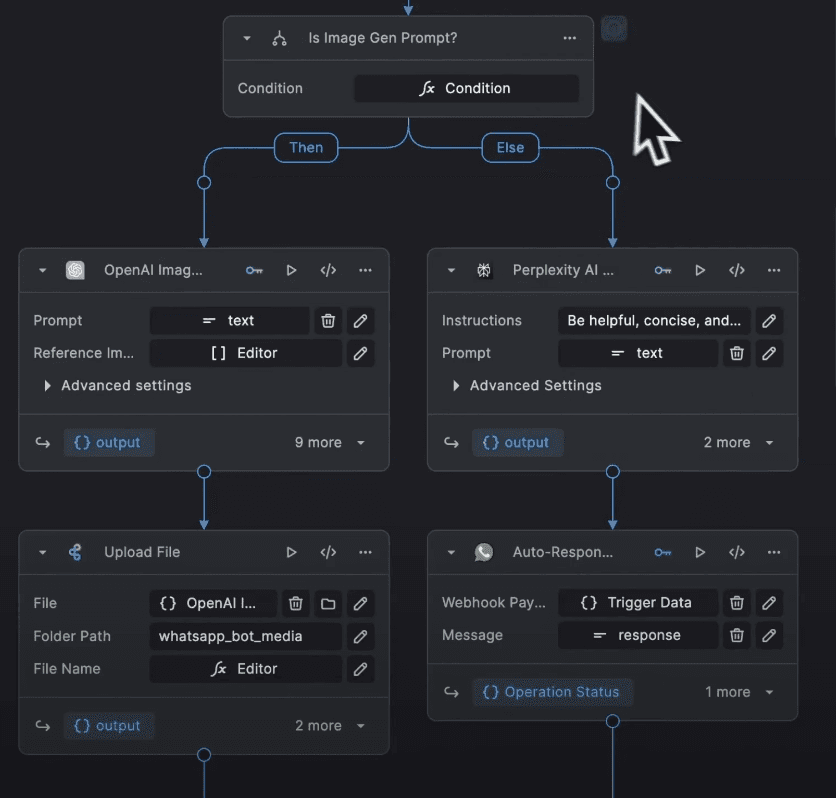Click the OpenAI logo icon on the node

click(x=75, y=270)
